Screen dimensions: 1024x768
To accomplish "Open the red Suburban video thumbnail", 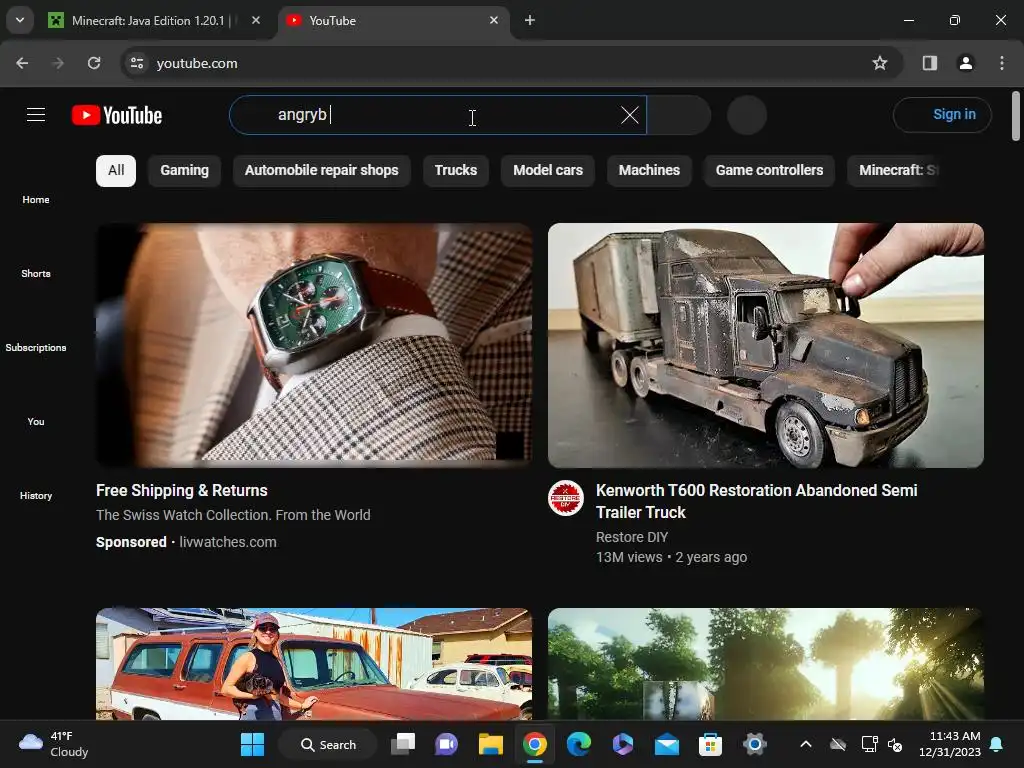I will click(x=314, y=664).
